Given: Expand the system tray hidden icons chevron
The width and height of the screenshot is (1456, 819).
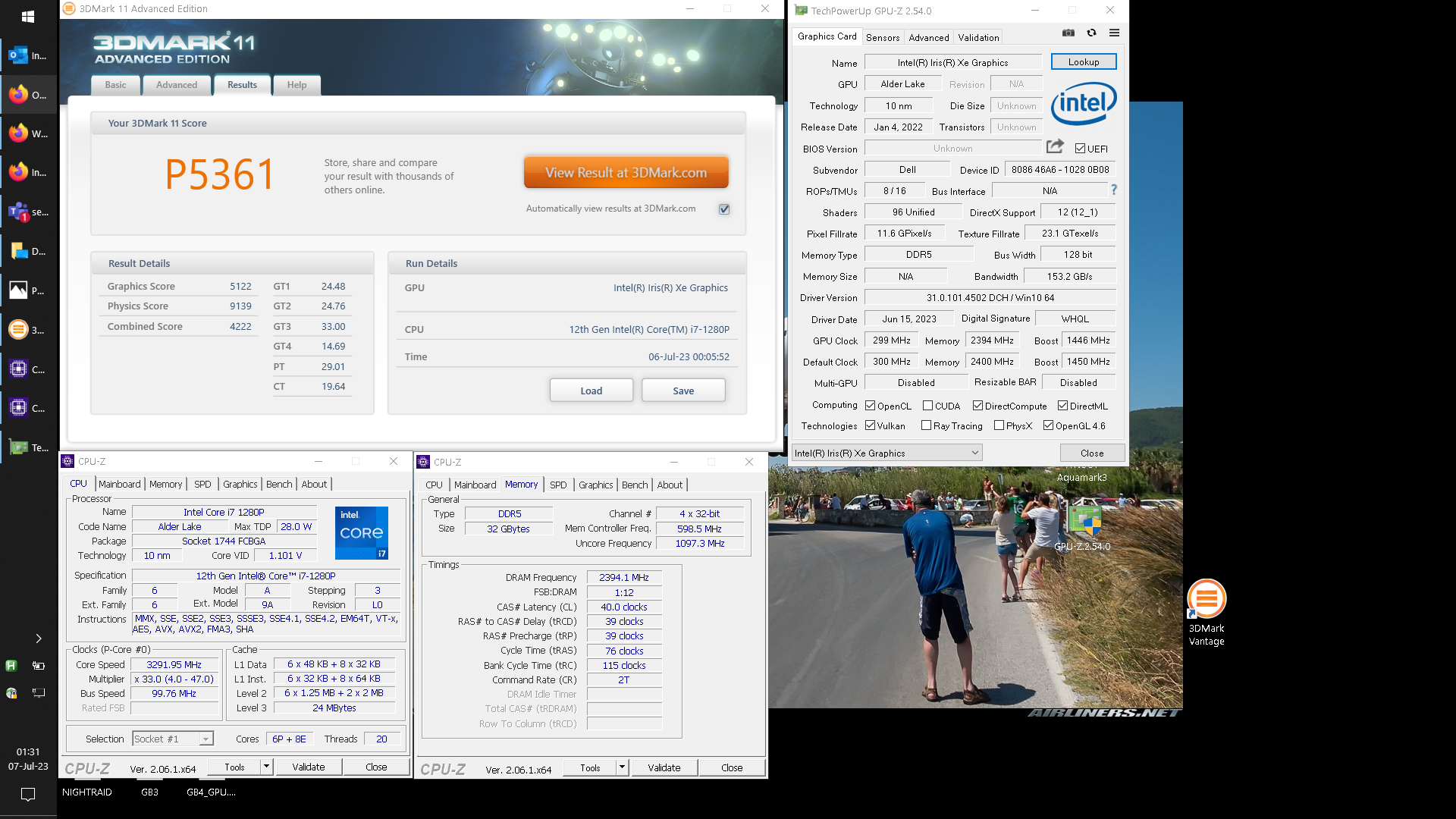Looking at the screenshot, I should (x=38, y=639).
